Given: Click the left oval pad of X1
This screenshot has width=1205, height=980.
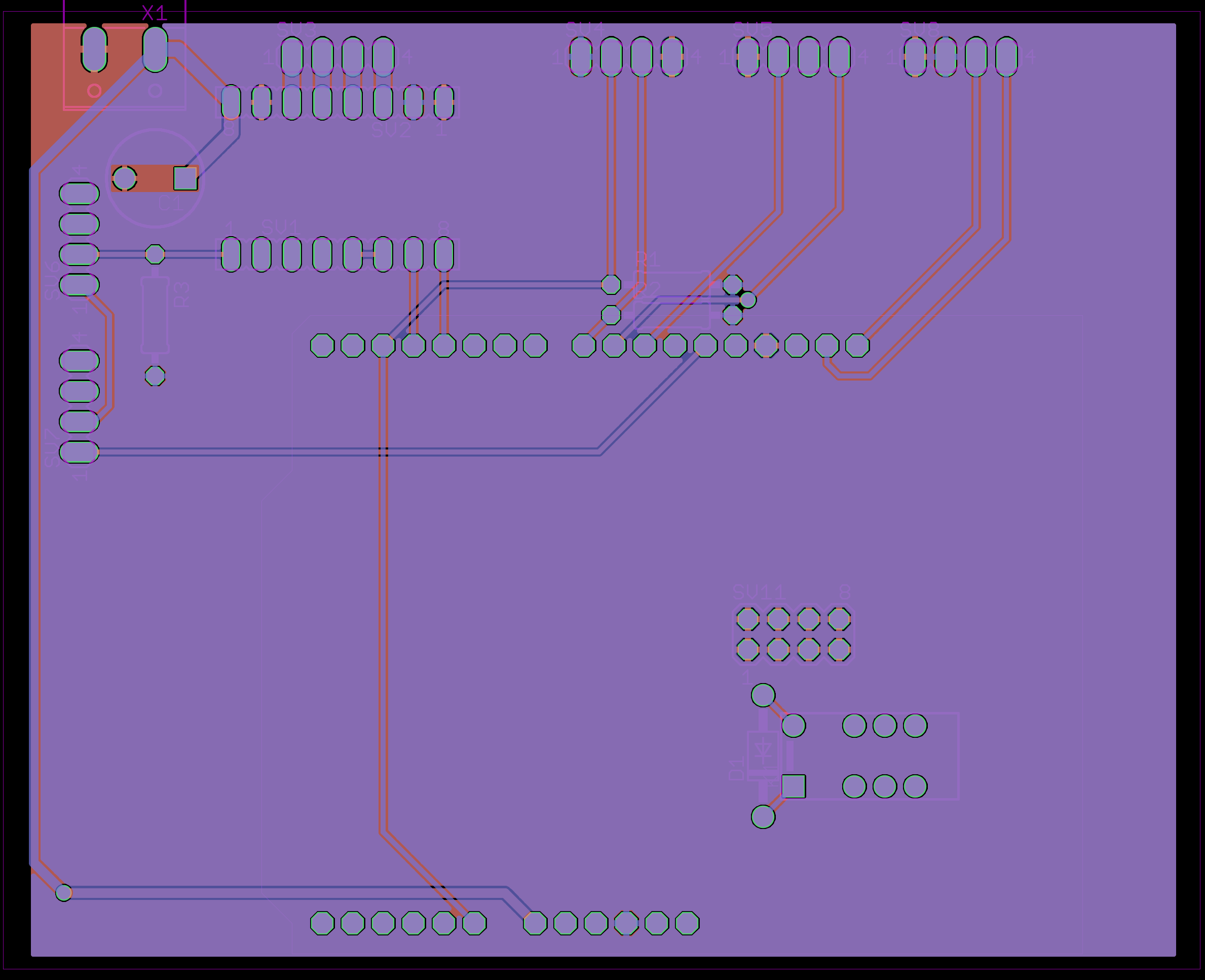Looking at the screenshot, I should pos(94,49).
